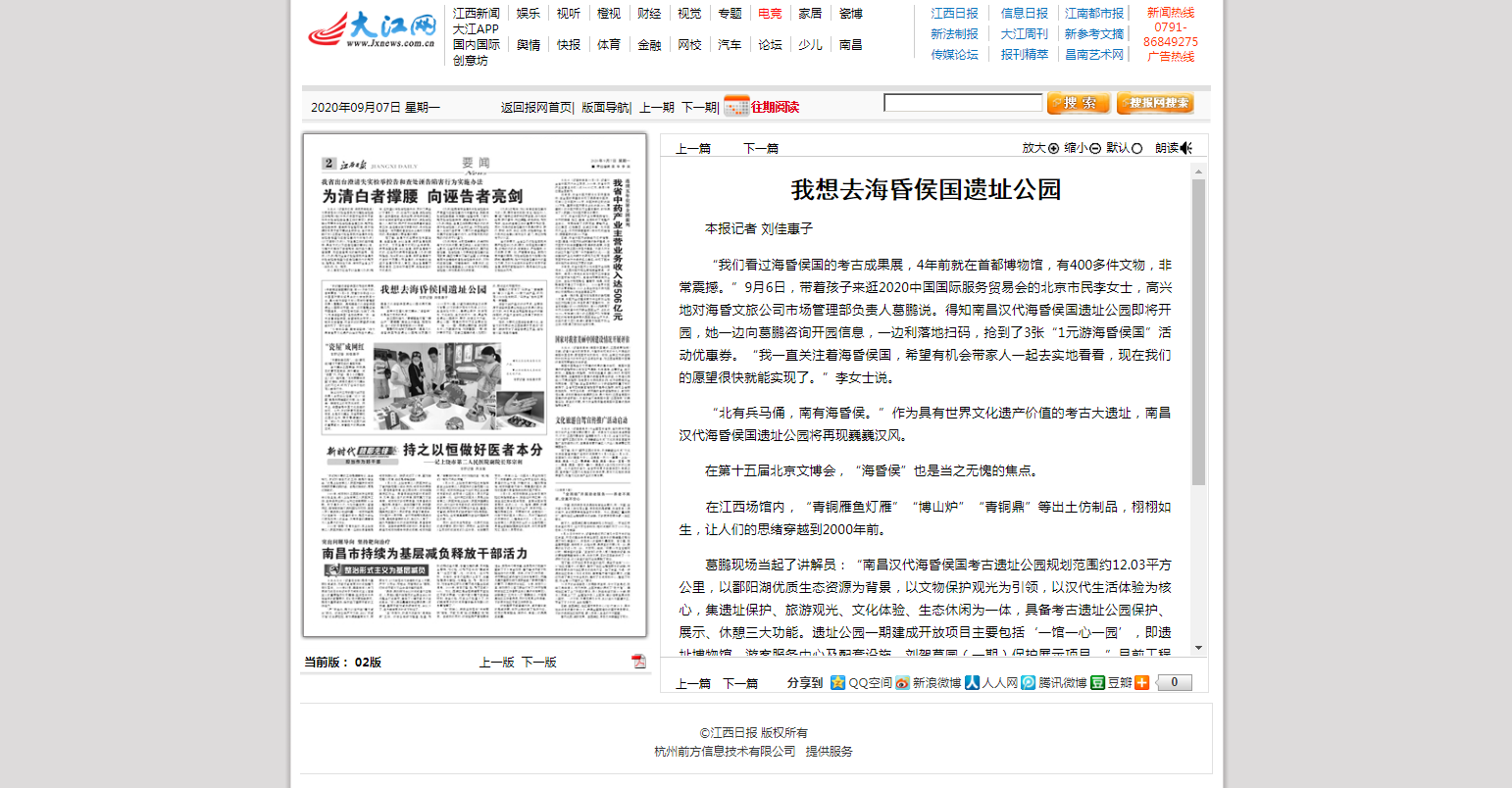The image size is (1512, 788).
Task: Click the article scrollbar down arrow
Action: coord(1198,648)
